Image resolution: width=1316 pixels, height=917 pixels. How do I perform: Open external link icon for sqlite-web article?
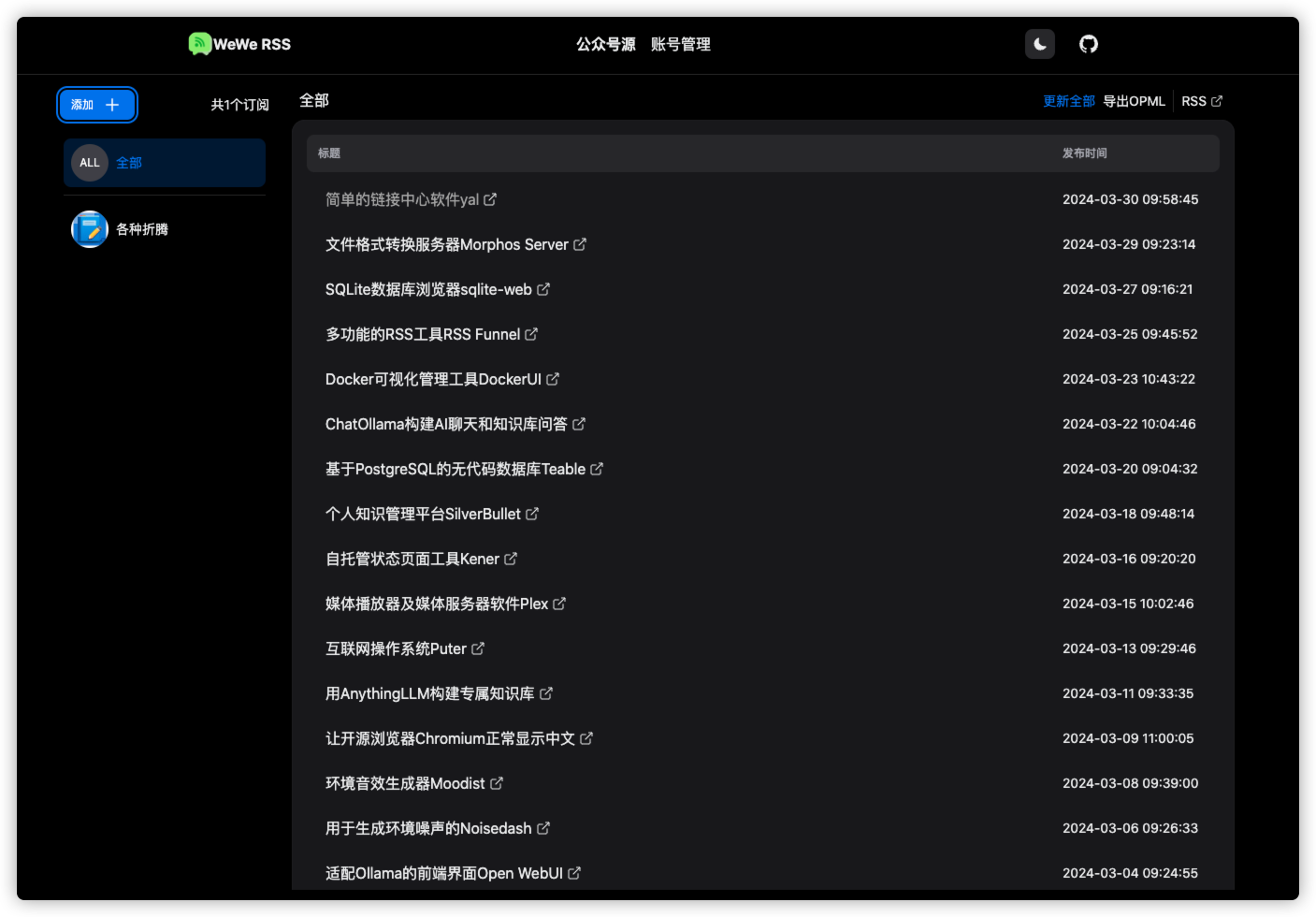click(543, 289)
